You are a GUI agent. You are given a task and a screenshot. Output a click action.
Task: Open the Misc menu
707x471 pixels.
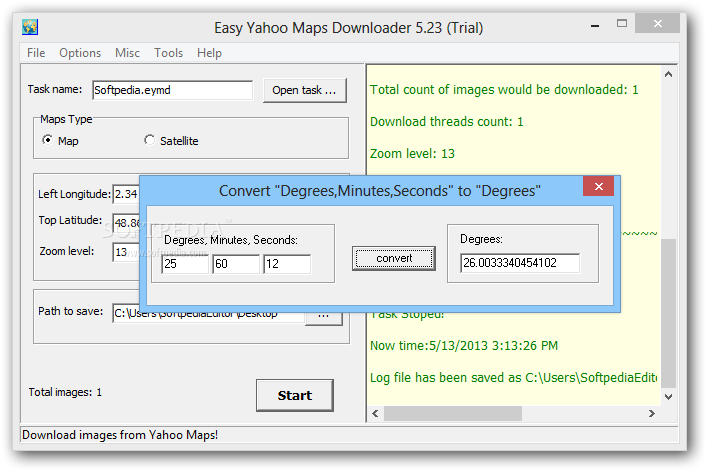[127, 53]
